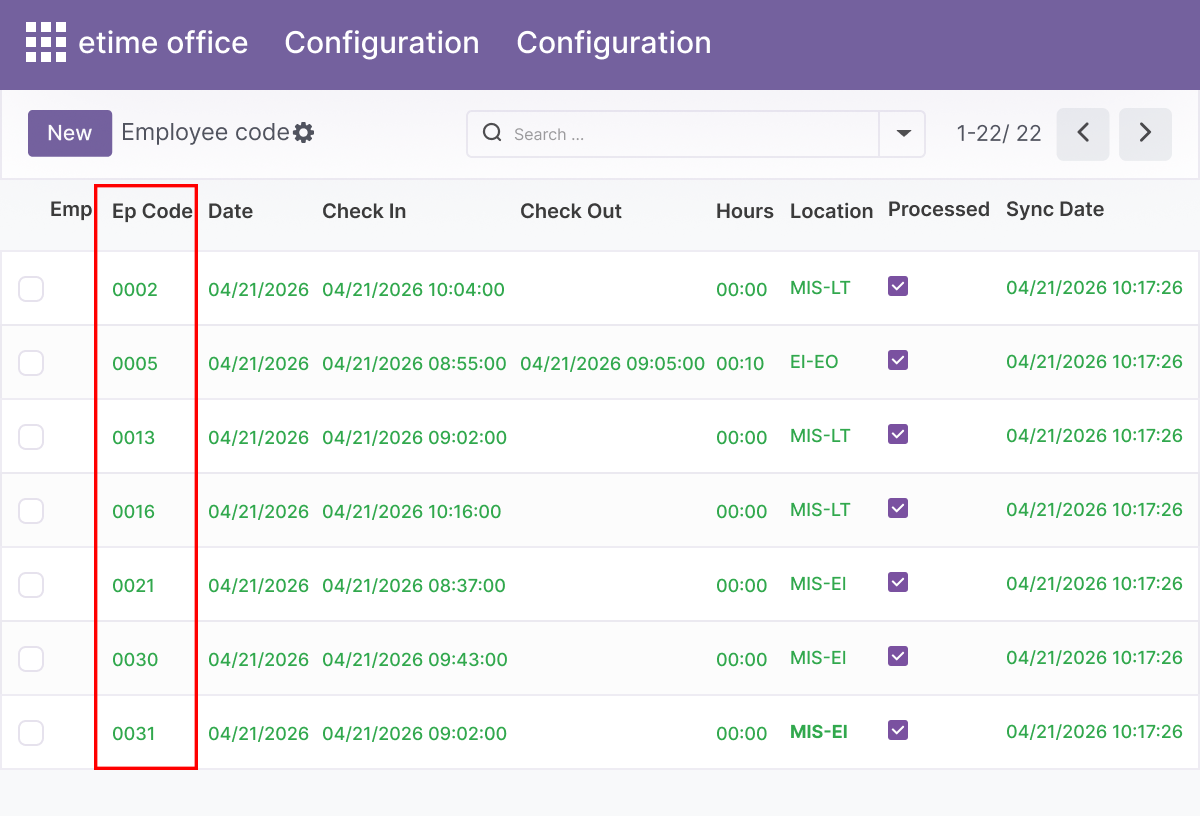This screenshot has height=816, width=1200.
Task: Open record with Ep Code 0031
Action: tap(134, 734)
